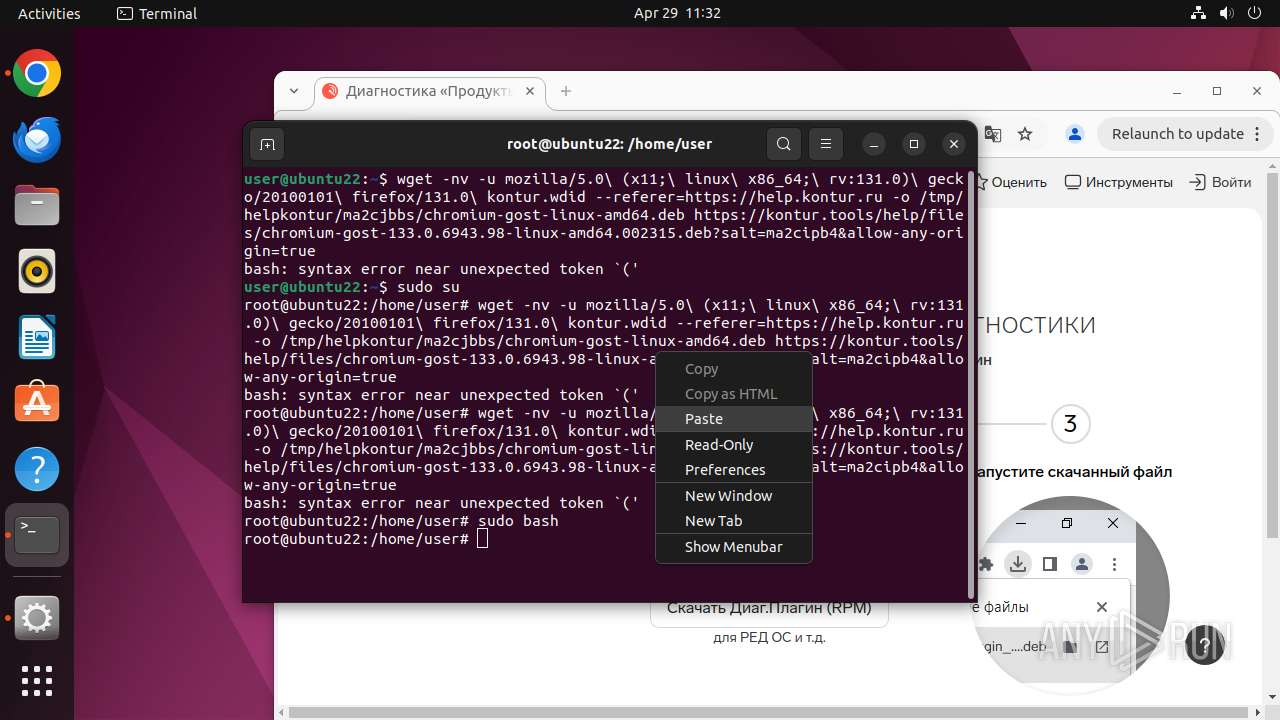This screenshot has width=1280, height=720.
Task: Launch LibreOffice Writer from the dock
Action: [x=37, y=337]
